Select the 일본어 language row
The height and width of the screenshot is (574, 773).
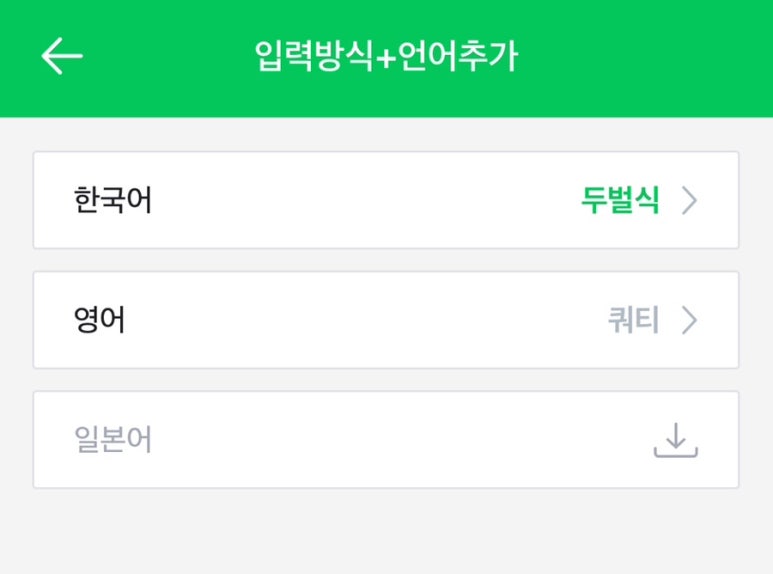point(386,440)
